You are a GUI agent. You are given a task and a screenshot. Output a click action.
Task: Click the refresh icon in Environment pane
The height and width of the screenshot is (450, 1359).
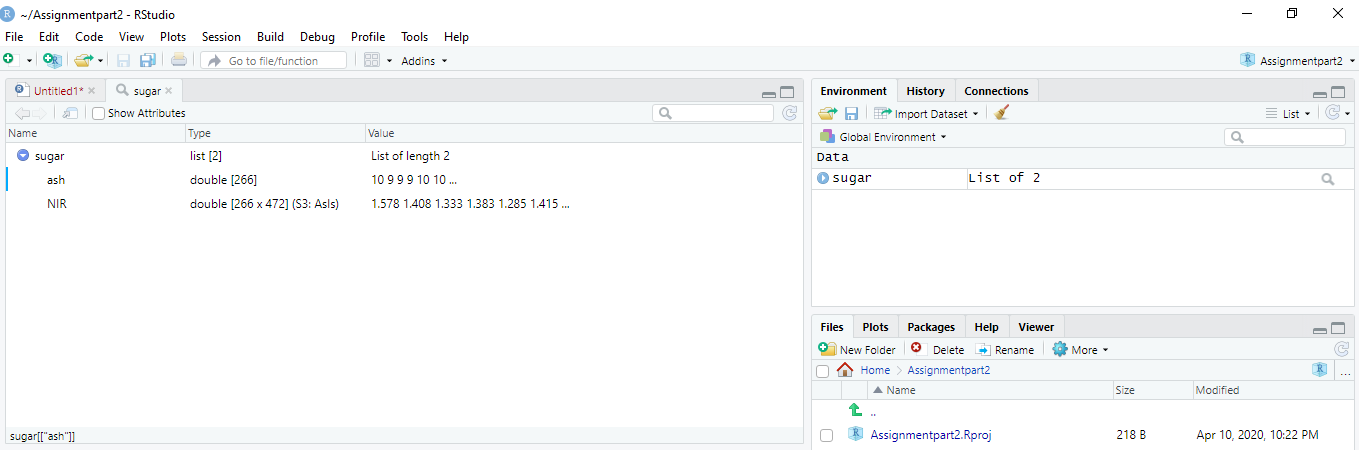pyautogui.click(x=1332, y=113)
